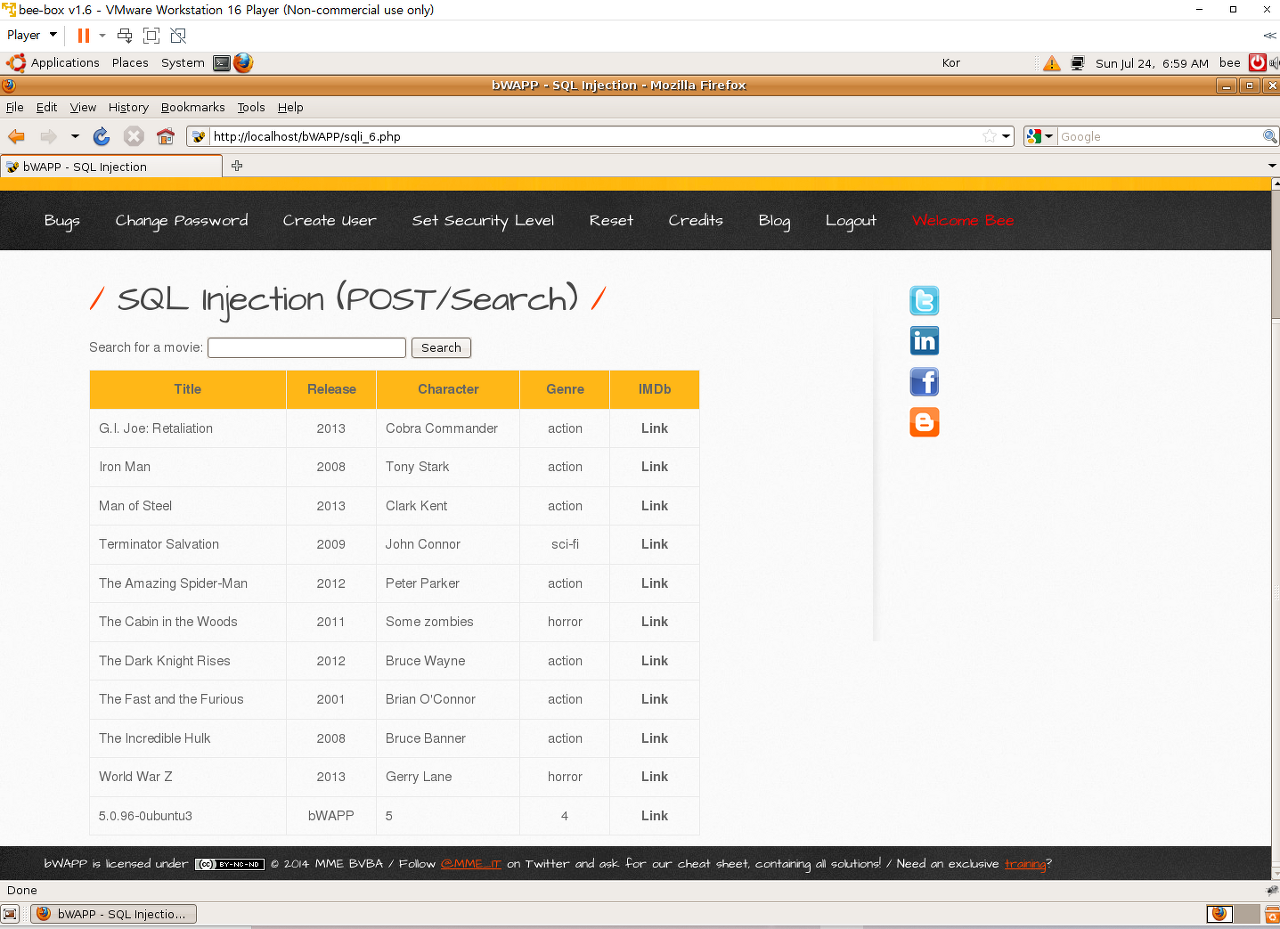Pause the virtual machine in VMware Player
Viewport: 1280px width, 929px height.
pos(83,35)
